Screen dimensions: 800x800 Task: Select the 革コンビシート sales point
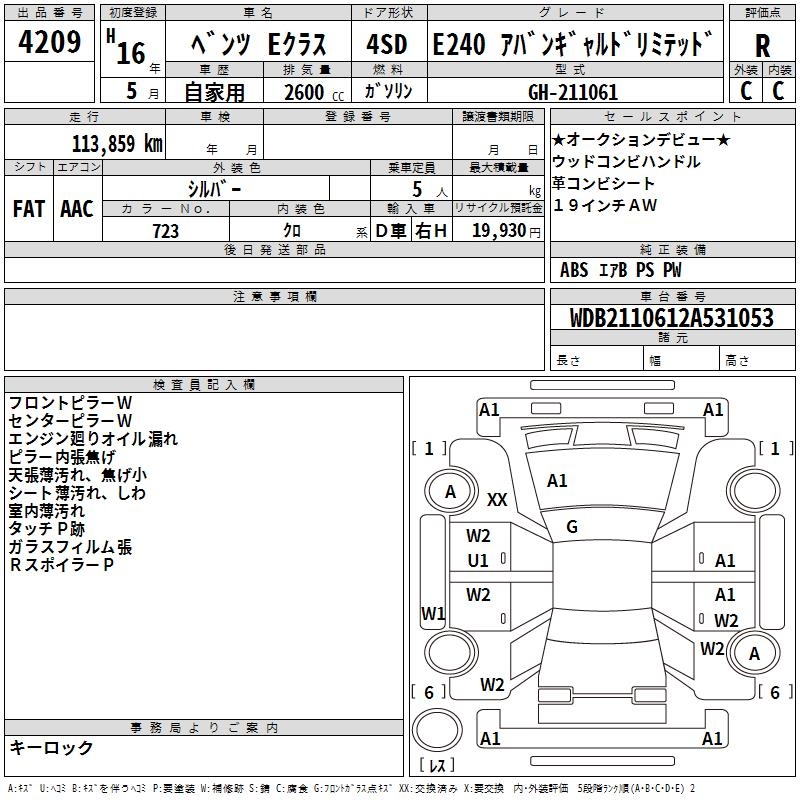[x=603, y=183]
